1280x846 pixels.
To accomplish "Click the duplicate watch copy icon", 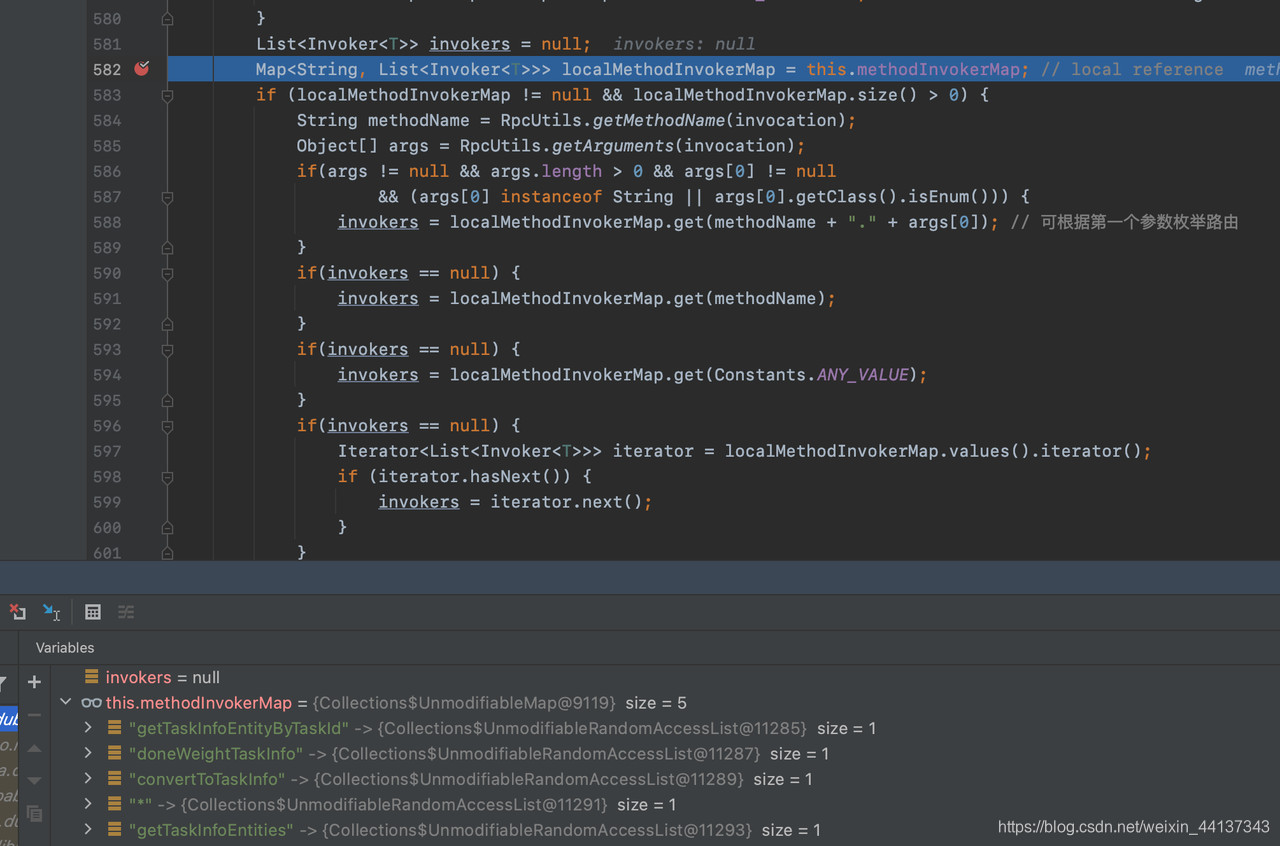I will tap(34, 813).
